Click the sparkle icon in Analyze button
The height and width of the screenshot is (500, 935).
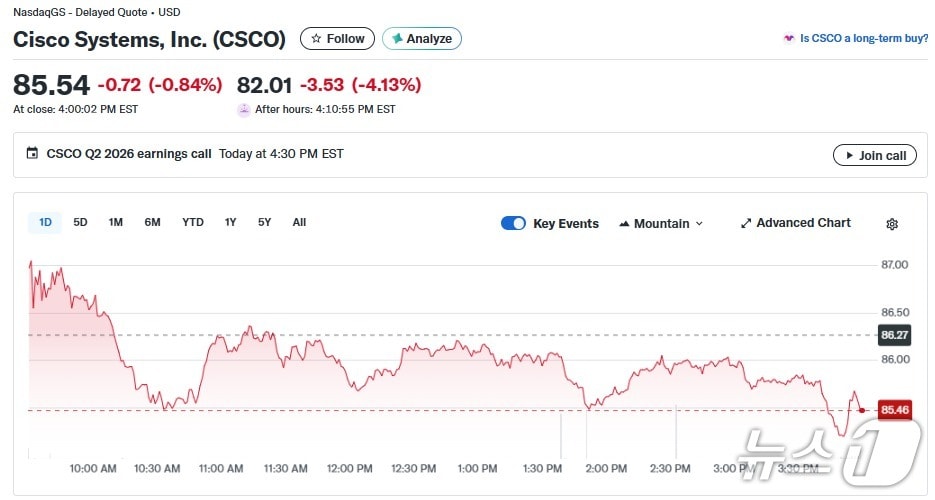tap(397, 39)
